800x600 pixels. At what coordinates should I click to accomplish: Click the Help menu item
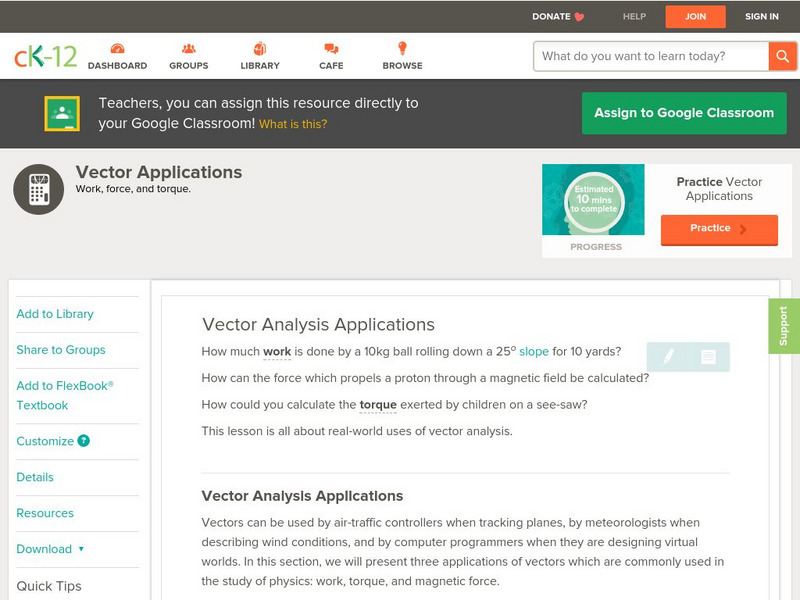point(634,17)
